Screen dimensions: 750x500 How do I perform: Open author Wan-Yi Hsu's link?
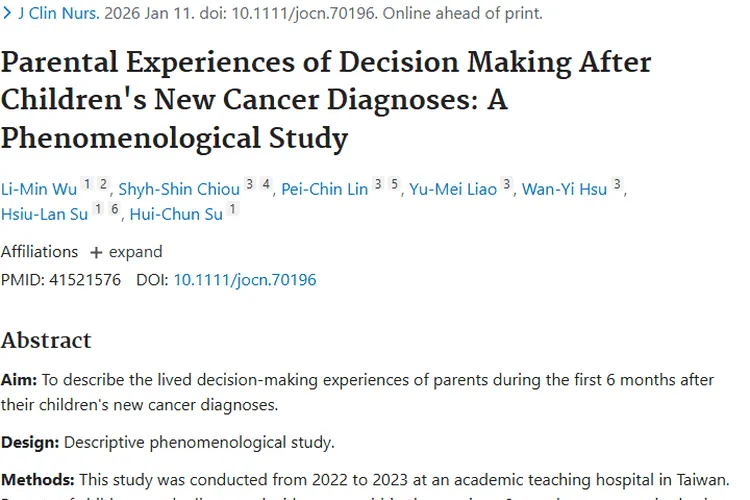(x=564, y=189)
